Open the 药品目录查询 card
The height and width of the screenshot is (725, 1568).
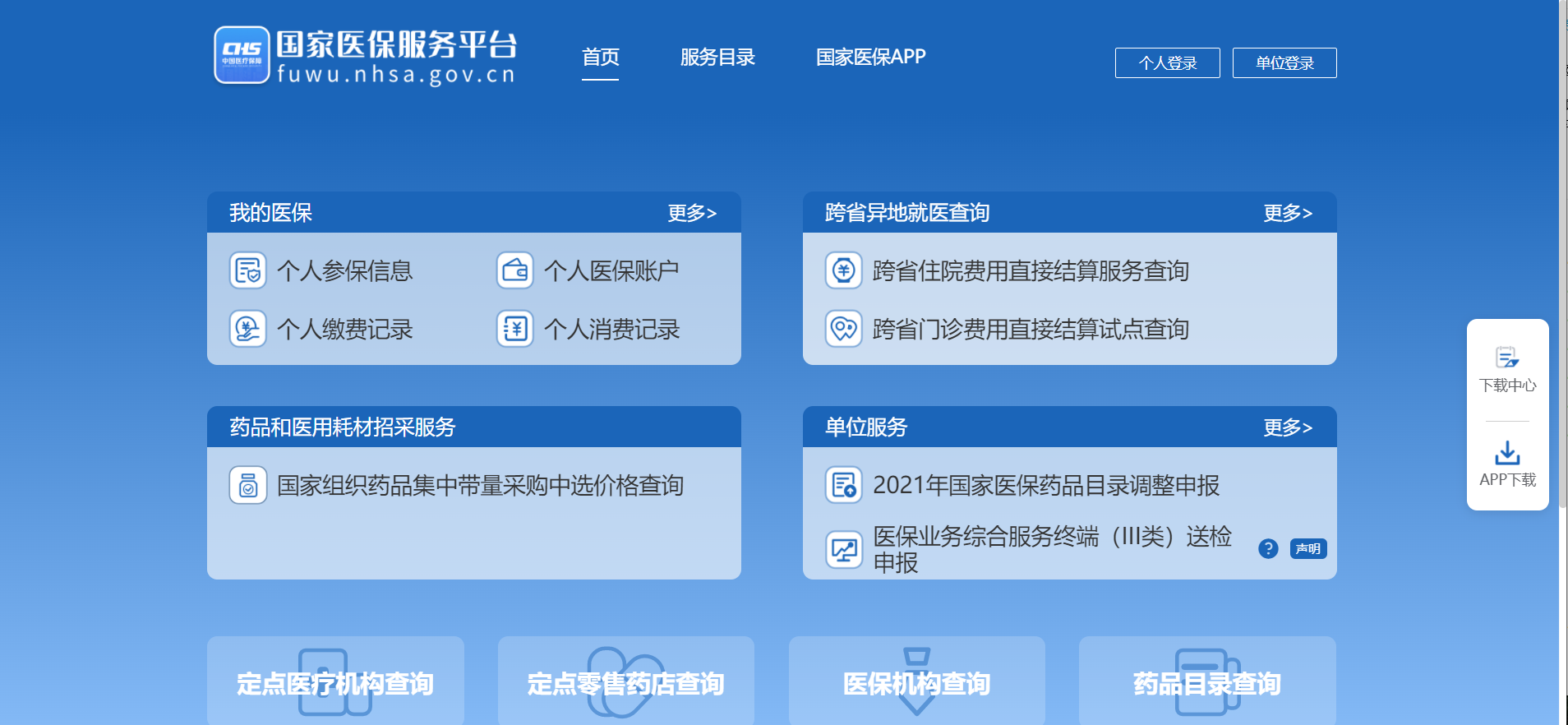coord(1207,681)
